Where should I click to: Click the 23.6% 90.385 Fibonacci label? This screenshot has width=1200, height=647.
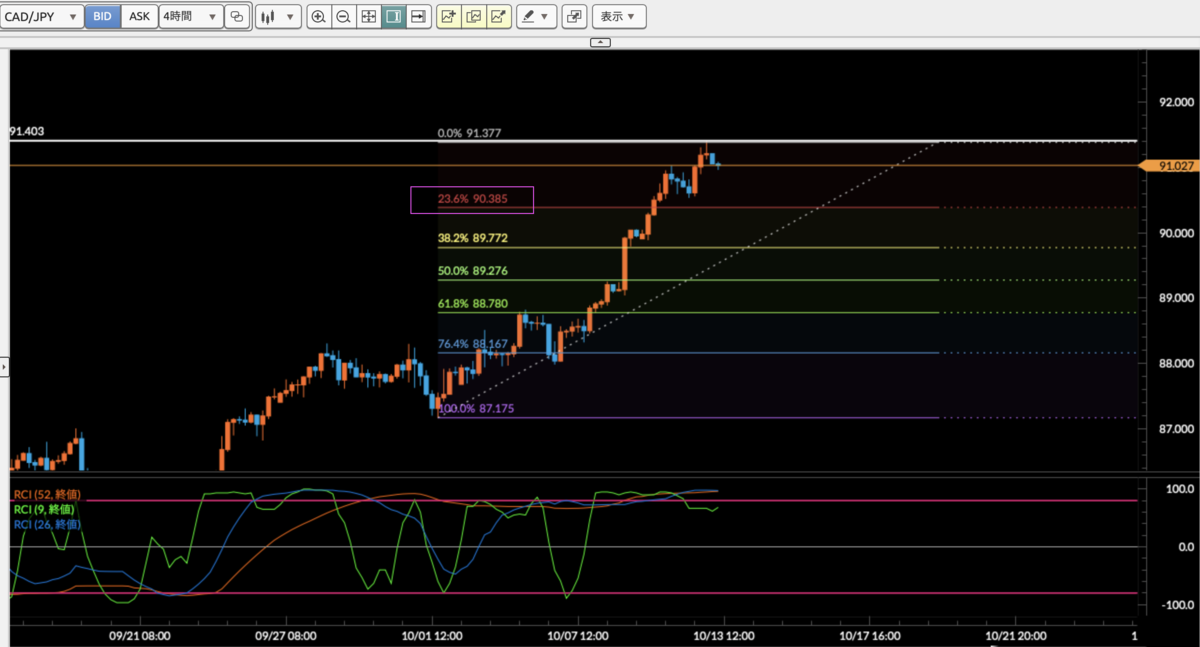[473, 199]
